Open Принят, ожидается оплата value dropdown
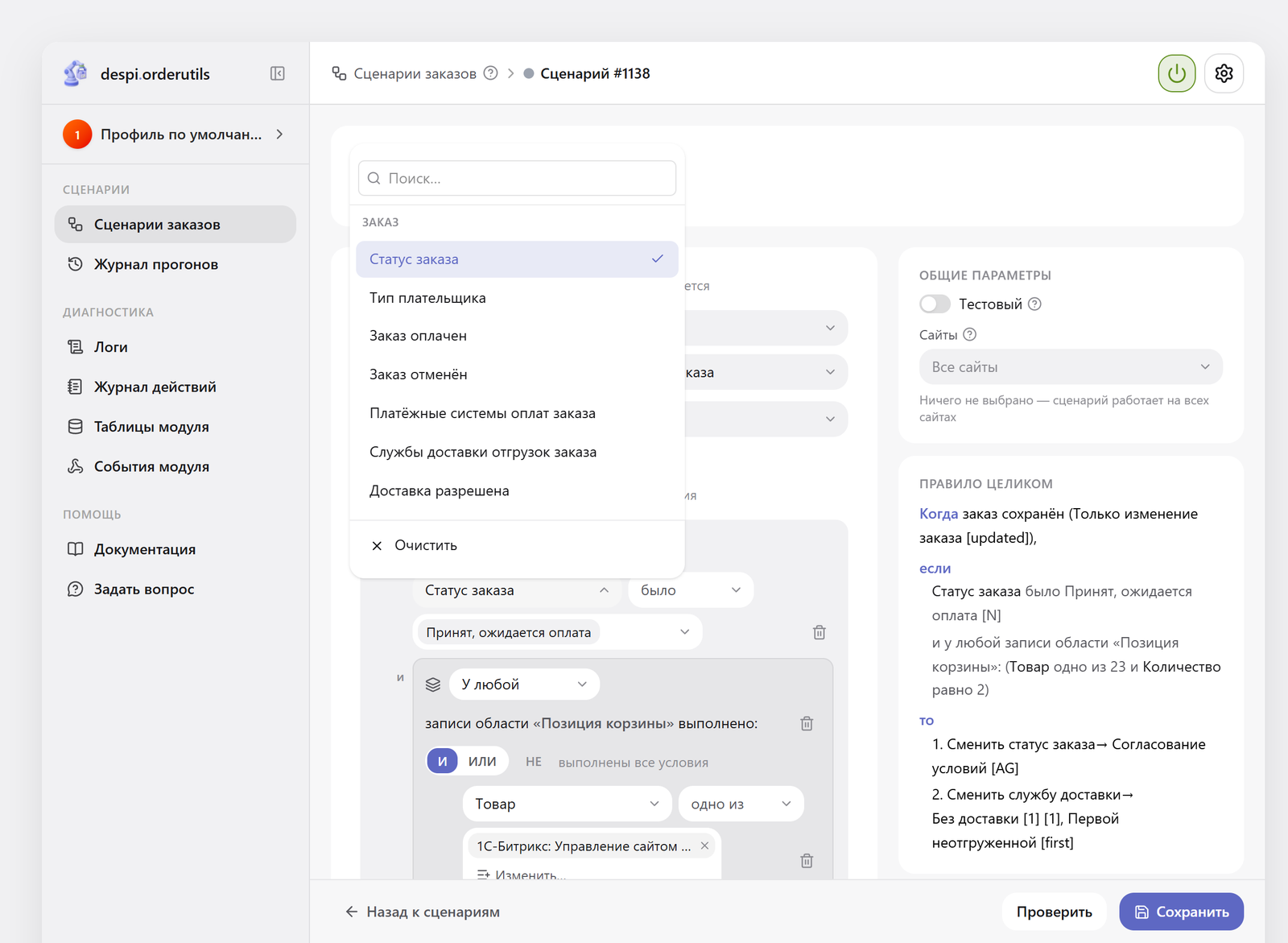This screenshot has height=943, width=1288. (x=558, y=632)
